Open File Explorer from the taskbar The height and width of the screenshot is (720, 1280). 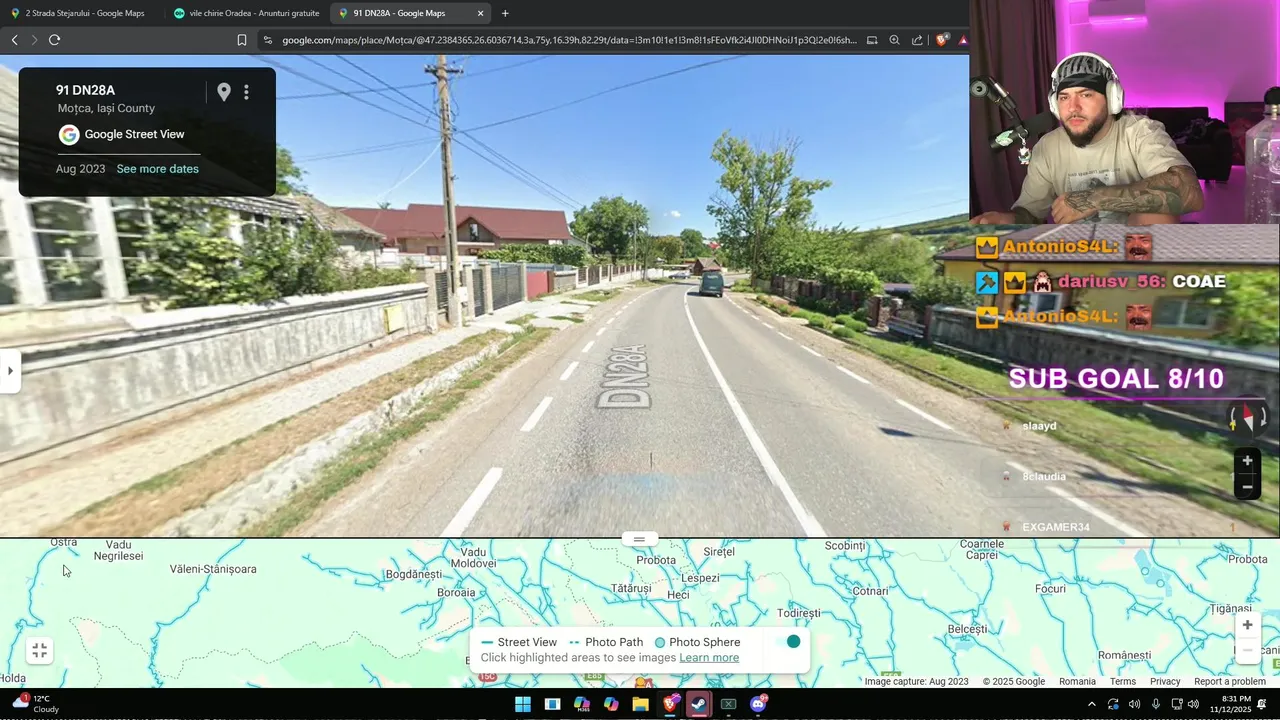(640, 704)
